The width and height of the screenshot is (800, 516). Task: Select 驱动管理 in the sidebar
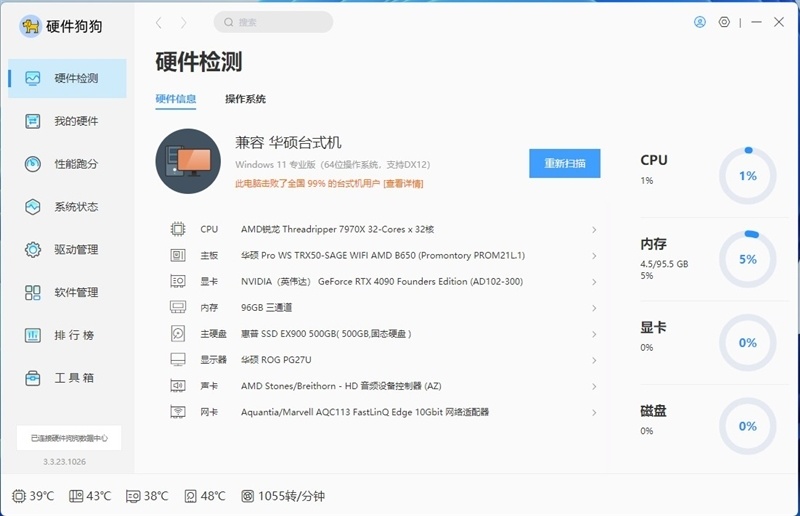tap(67, 250)
